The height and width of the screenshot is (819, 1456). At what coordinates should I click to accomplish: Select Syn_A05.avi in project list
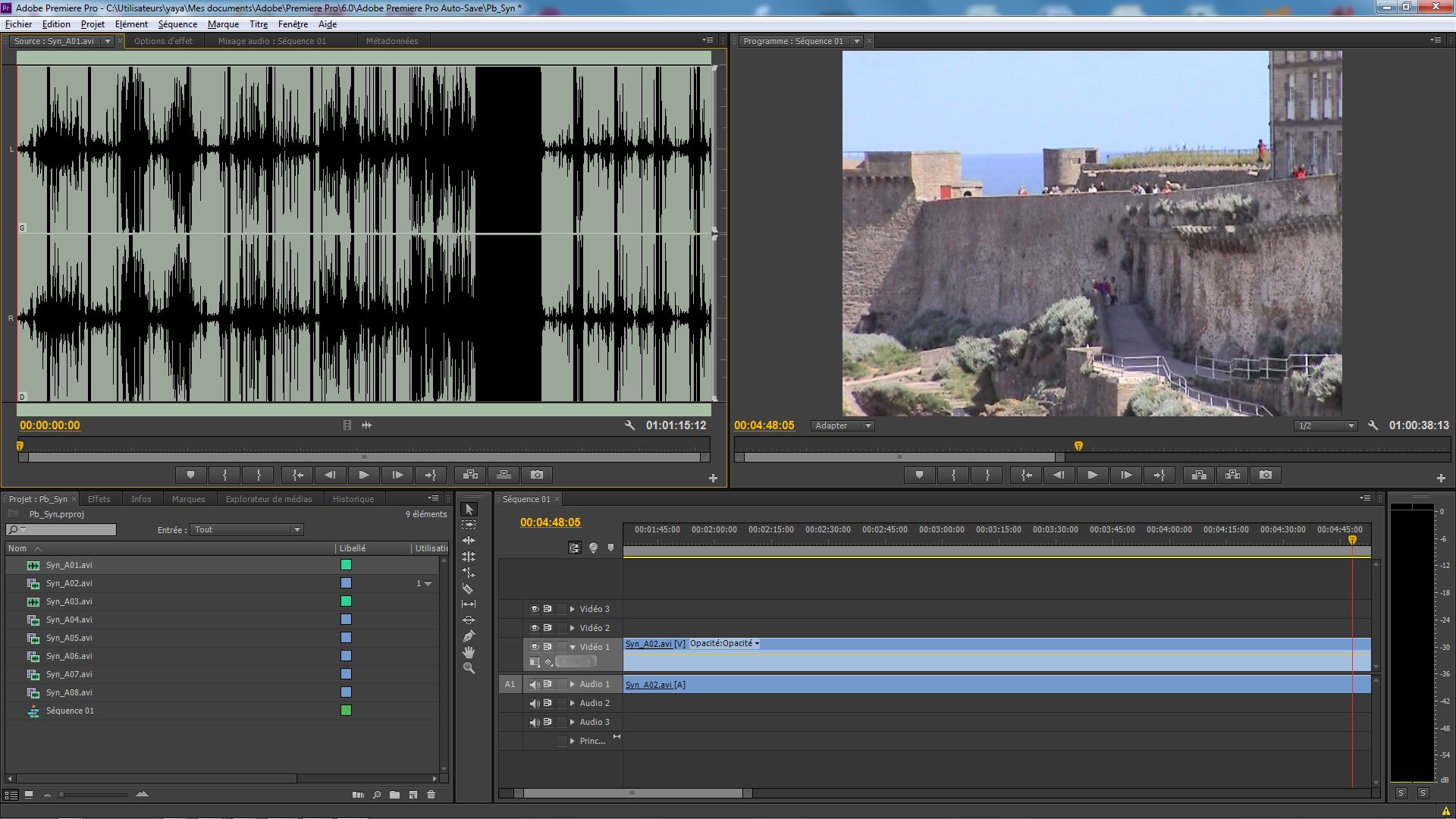[x=69, y=638]
